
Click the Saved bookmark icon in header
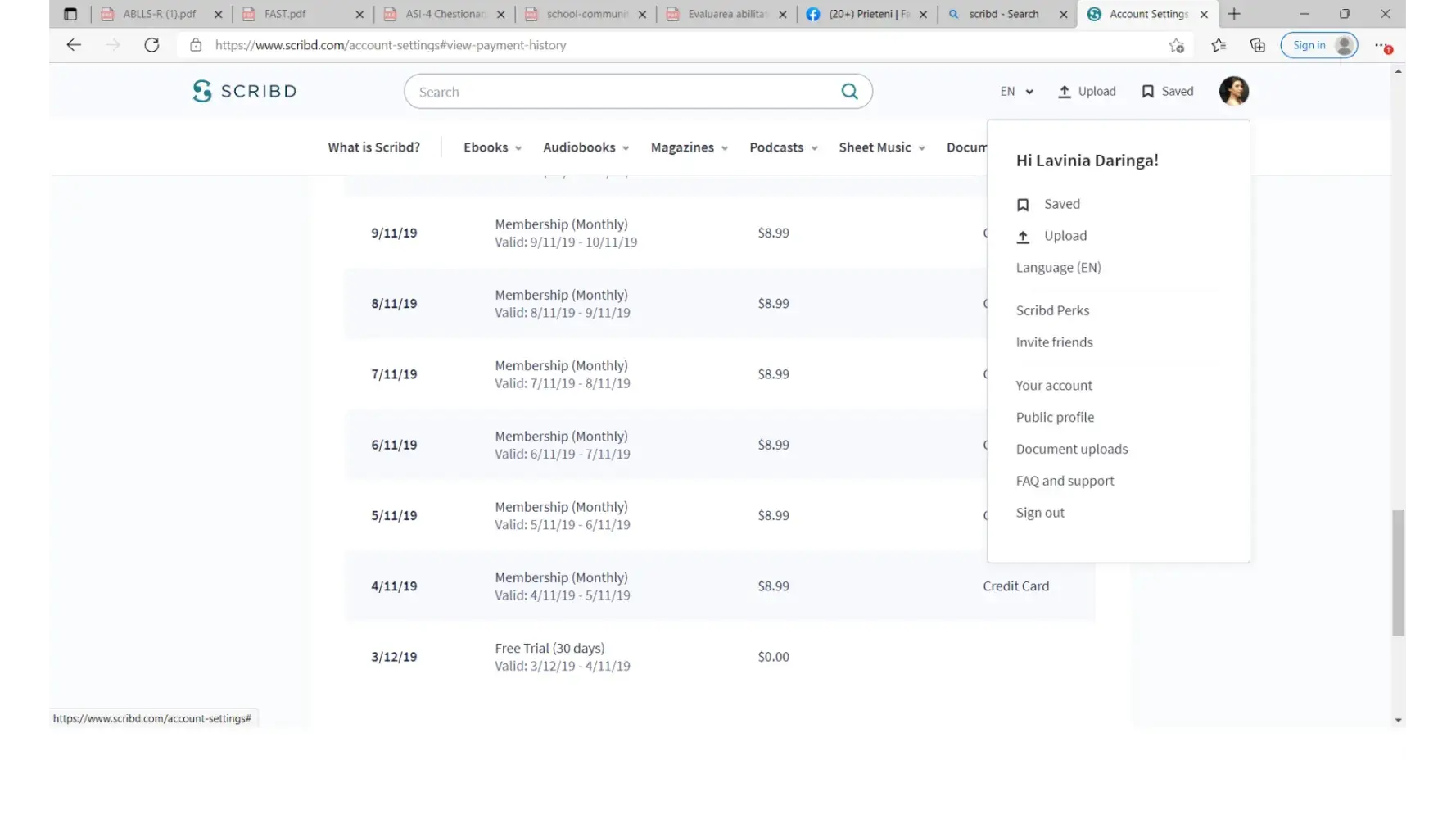pos(1147,92)
